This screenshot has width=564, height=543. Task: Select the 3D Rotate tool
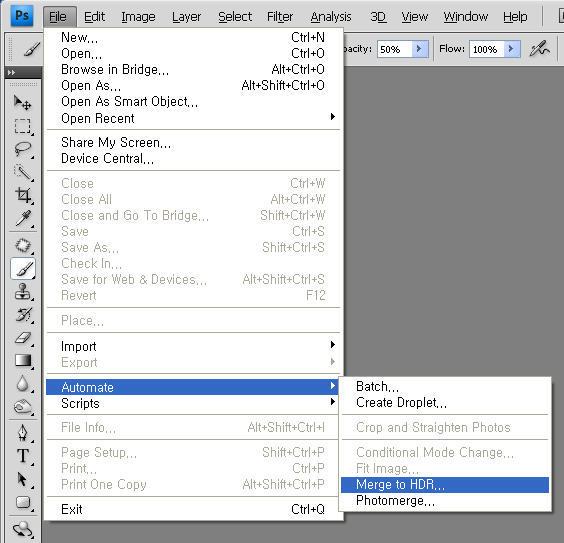[23, 529]
